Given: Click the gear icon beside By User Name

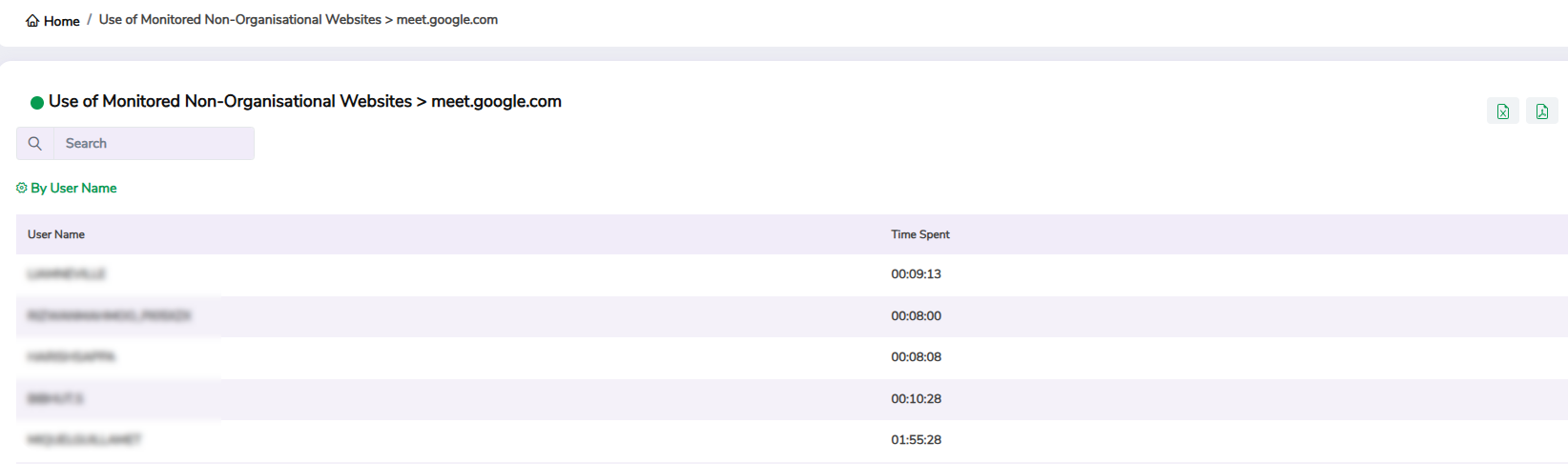Looking at the screenshot, I should (22, 189).
